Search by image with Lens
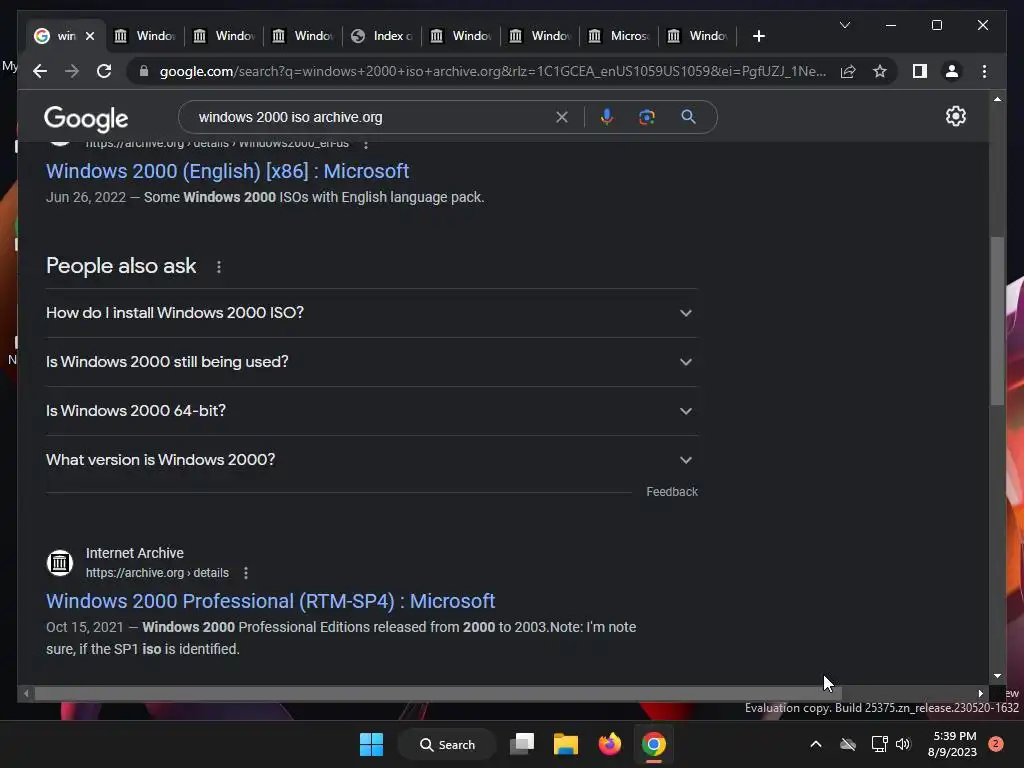The width and height of the screenshot is (1024, 768). [x=647, y=117]
